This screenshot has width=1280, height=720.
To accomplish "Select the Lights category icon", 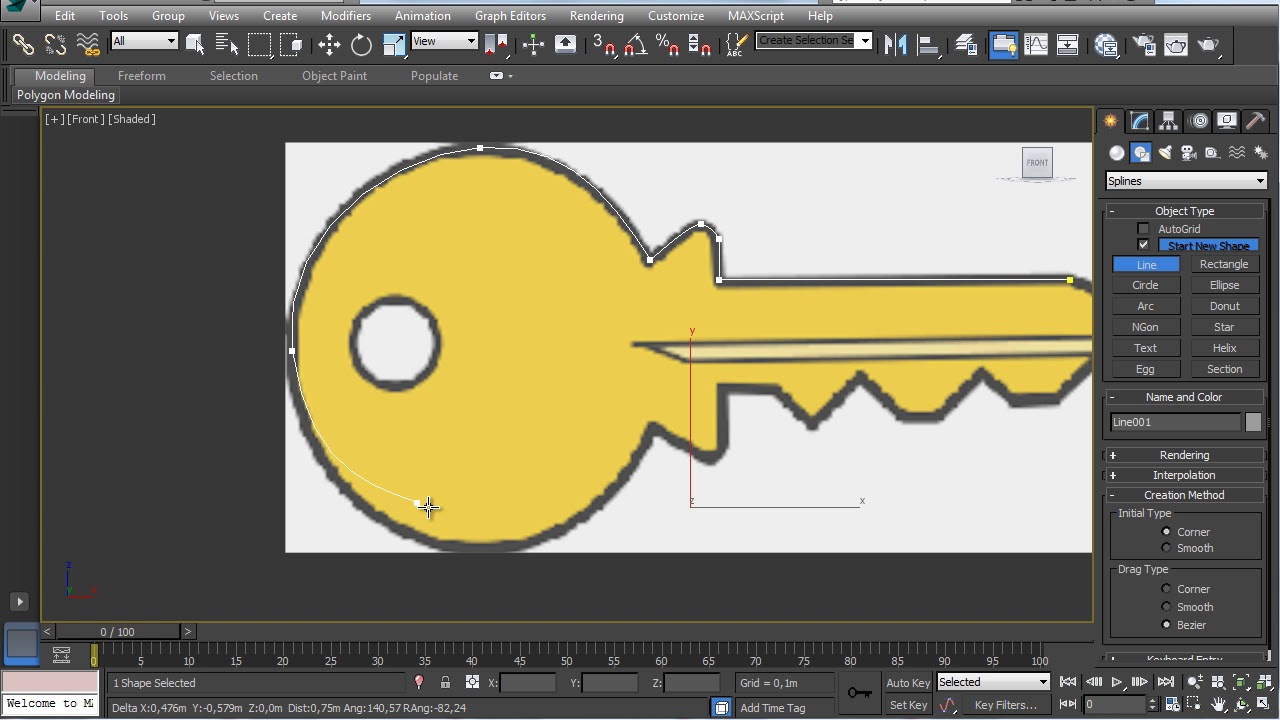I will (1165, 153).
